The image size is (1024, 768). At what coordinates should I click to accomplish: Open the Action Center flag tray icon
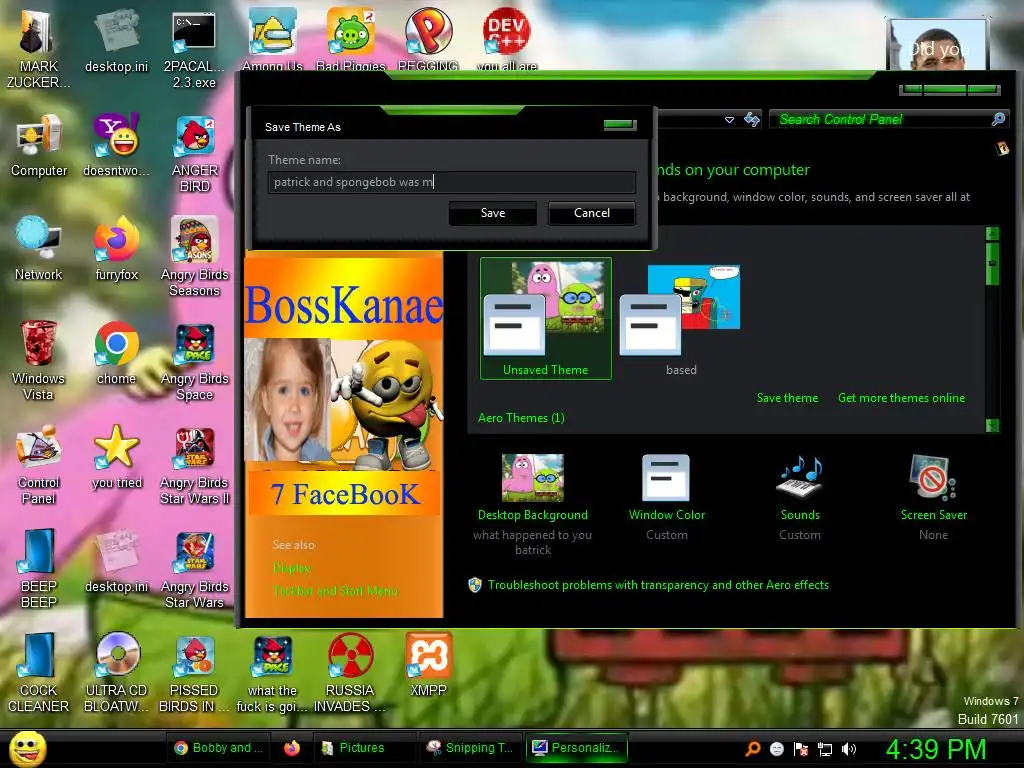click(x=801, y=749)
